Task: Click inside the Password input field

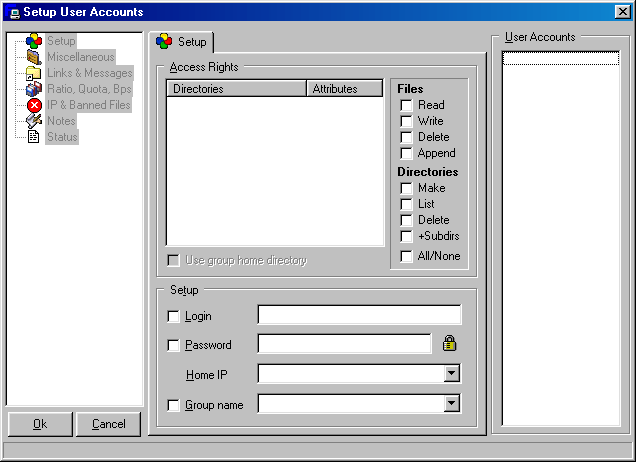Action: coord(344,344)
